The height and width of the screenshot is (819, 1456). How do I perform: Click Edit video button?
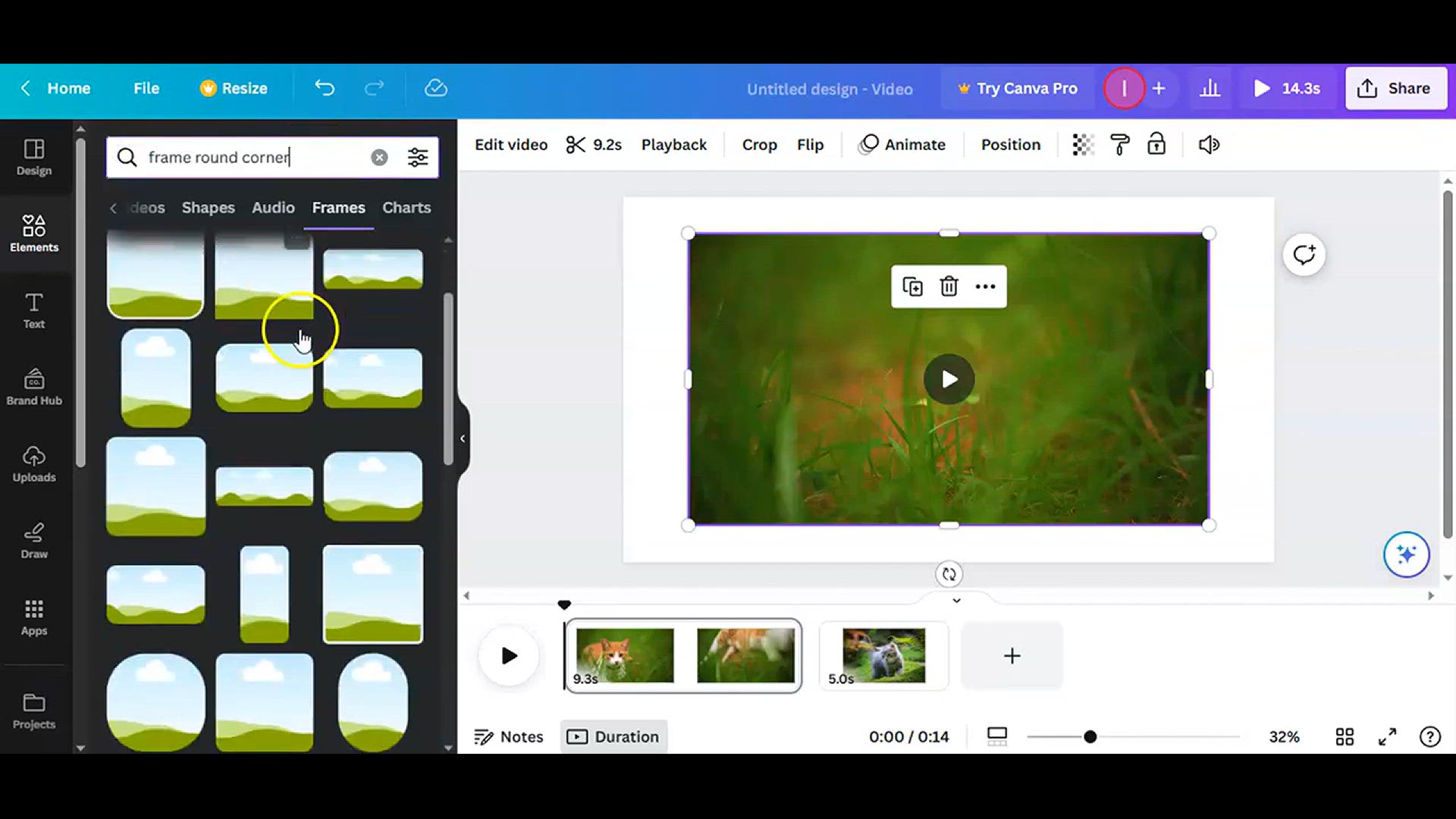510,144
